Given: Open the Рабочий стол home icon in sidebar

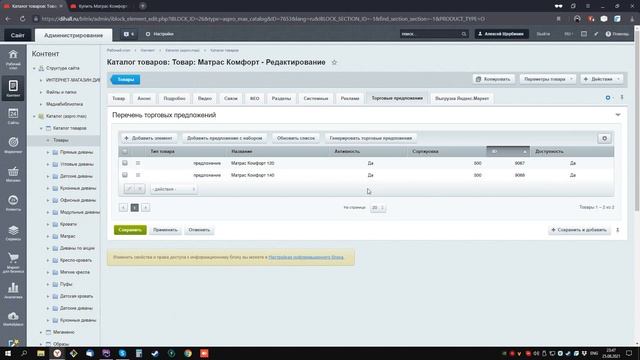Looking at the screenshot, I should coord(13,58).
